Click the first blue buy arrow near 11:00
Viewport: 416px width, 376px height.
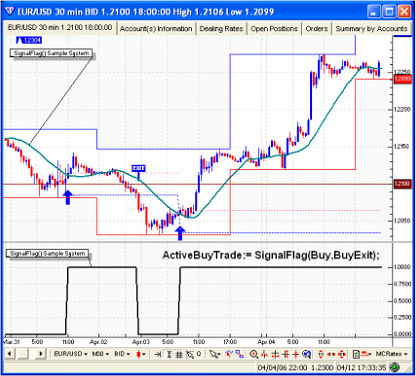(x=68, y=197)
